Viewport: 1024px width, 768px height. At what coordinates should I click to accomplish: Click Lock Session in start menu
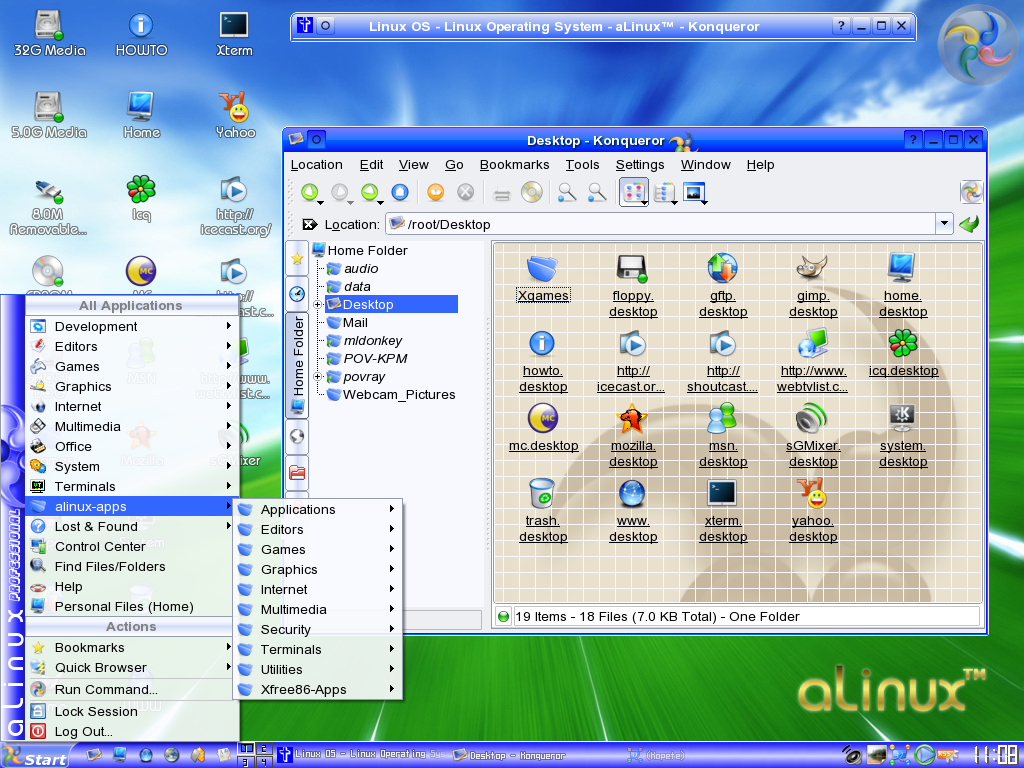pyautogui.click(x=133, y=711)
